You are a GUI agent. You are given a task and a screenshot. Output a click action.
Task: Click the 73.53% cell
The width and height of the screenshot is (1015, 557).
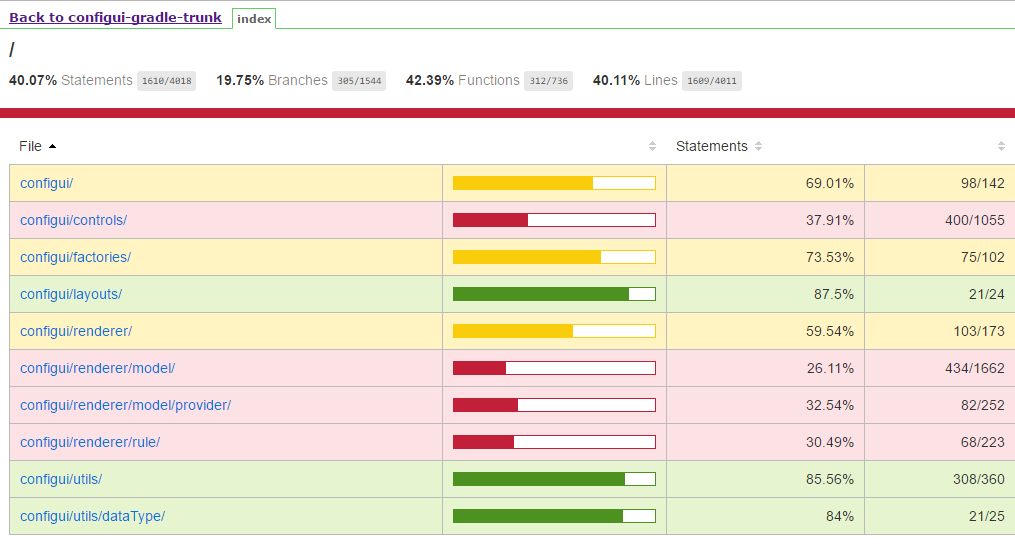point(765,257)
